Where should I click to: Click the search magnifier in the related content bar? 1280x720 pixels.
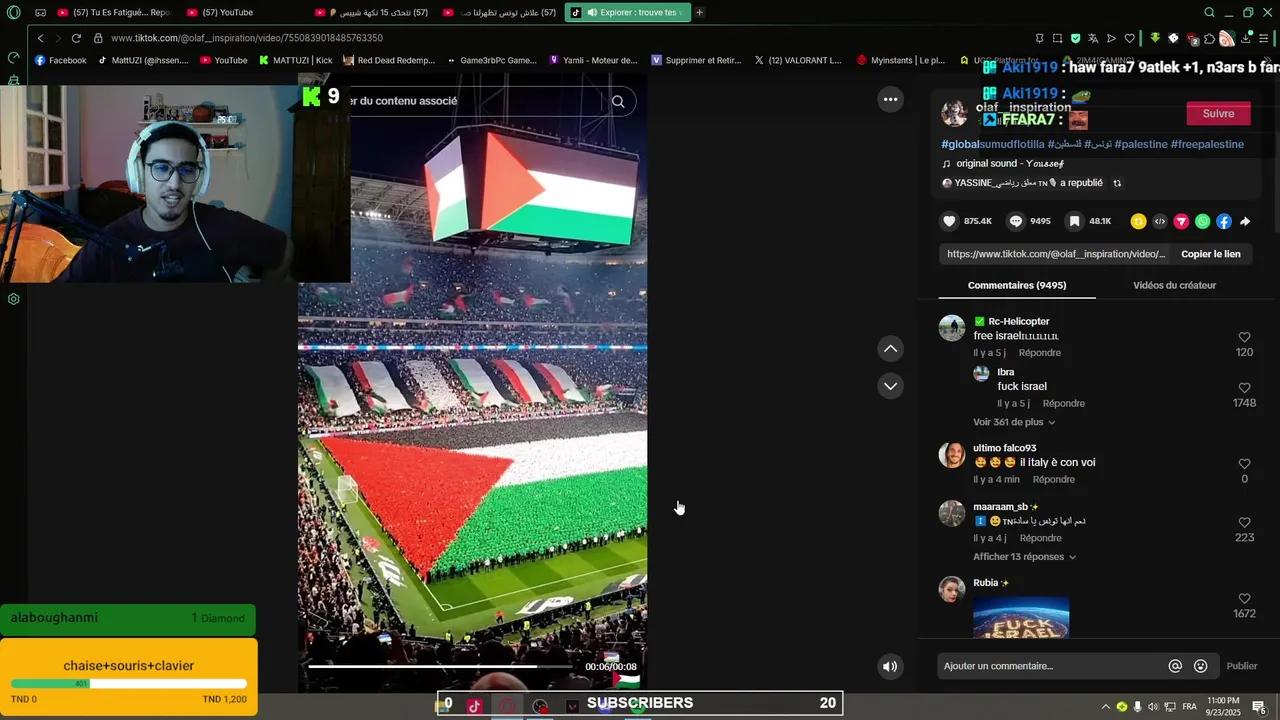(618, 101)
